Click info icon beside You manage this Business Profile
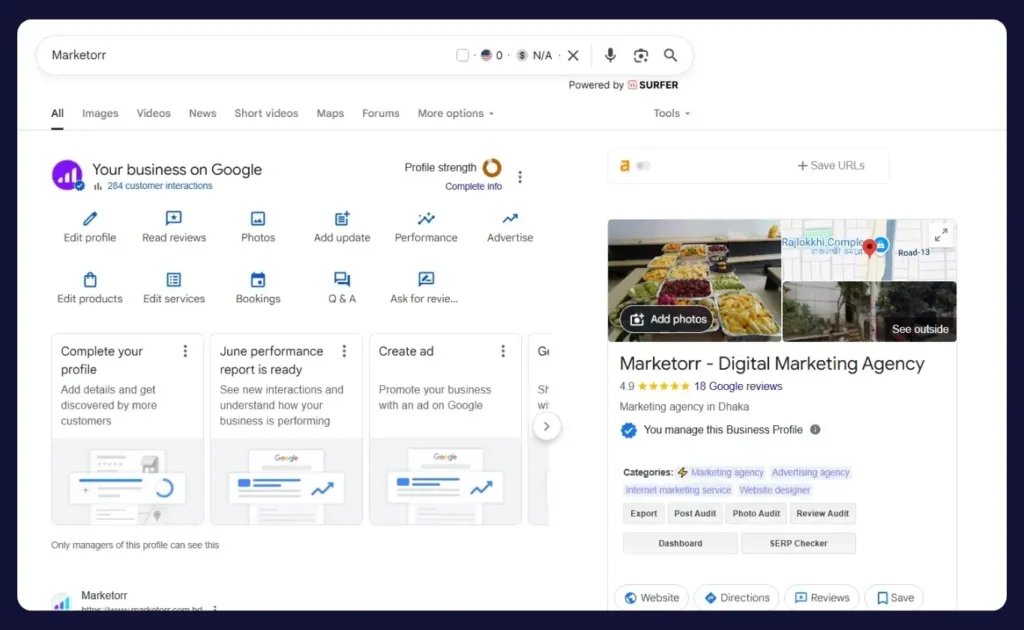The height and width of the screenshot is (630, 1024). click(x=815, y=430)
